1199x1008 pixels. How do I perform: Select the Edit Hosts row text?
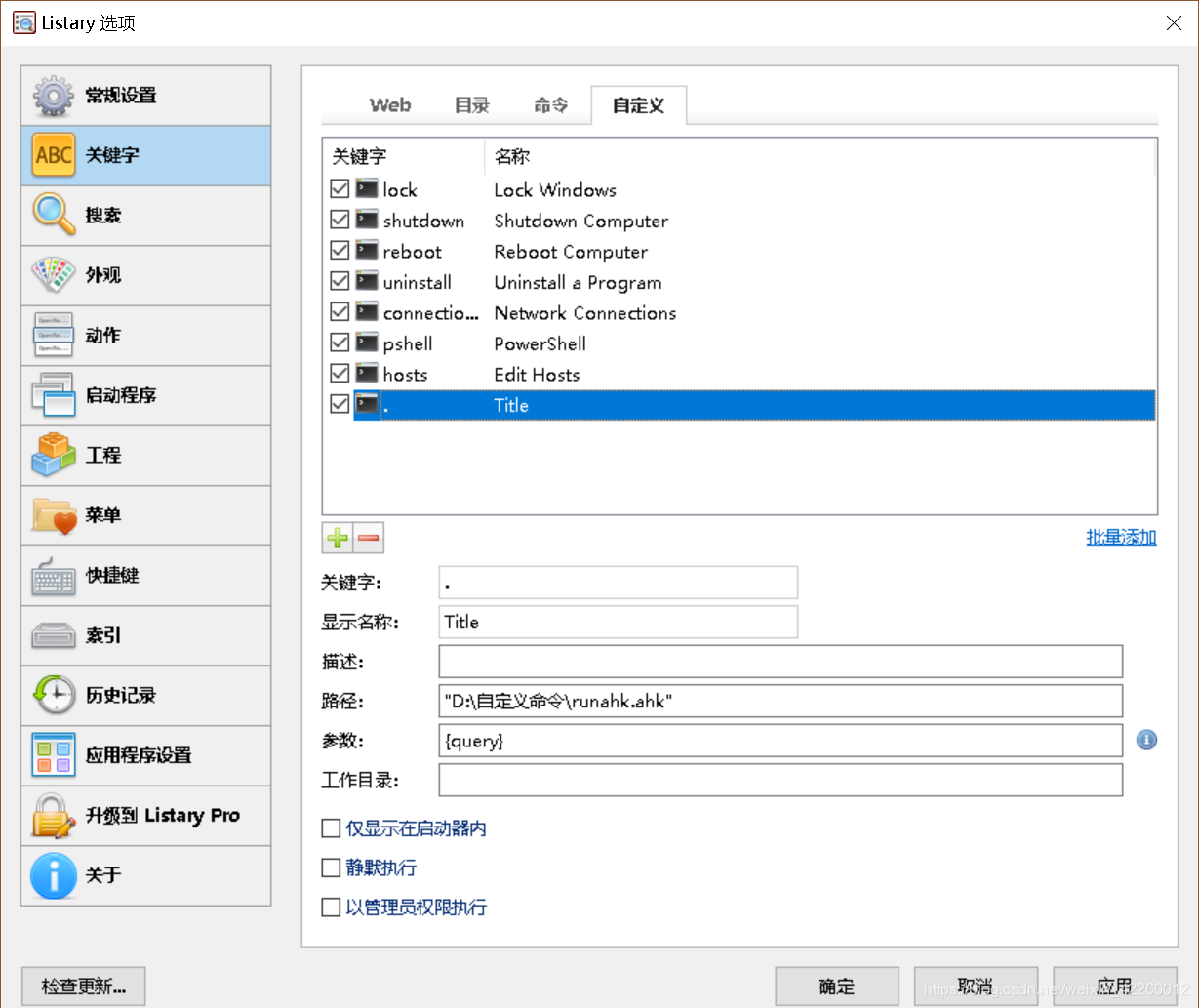[x=537, y=375]
